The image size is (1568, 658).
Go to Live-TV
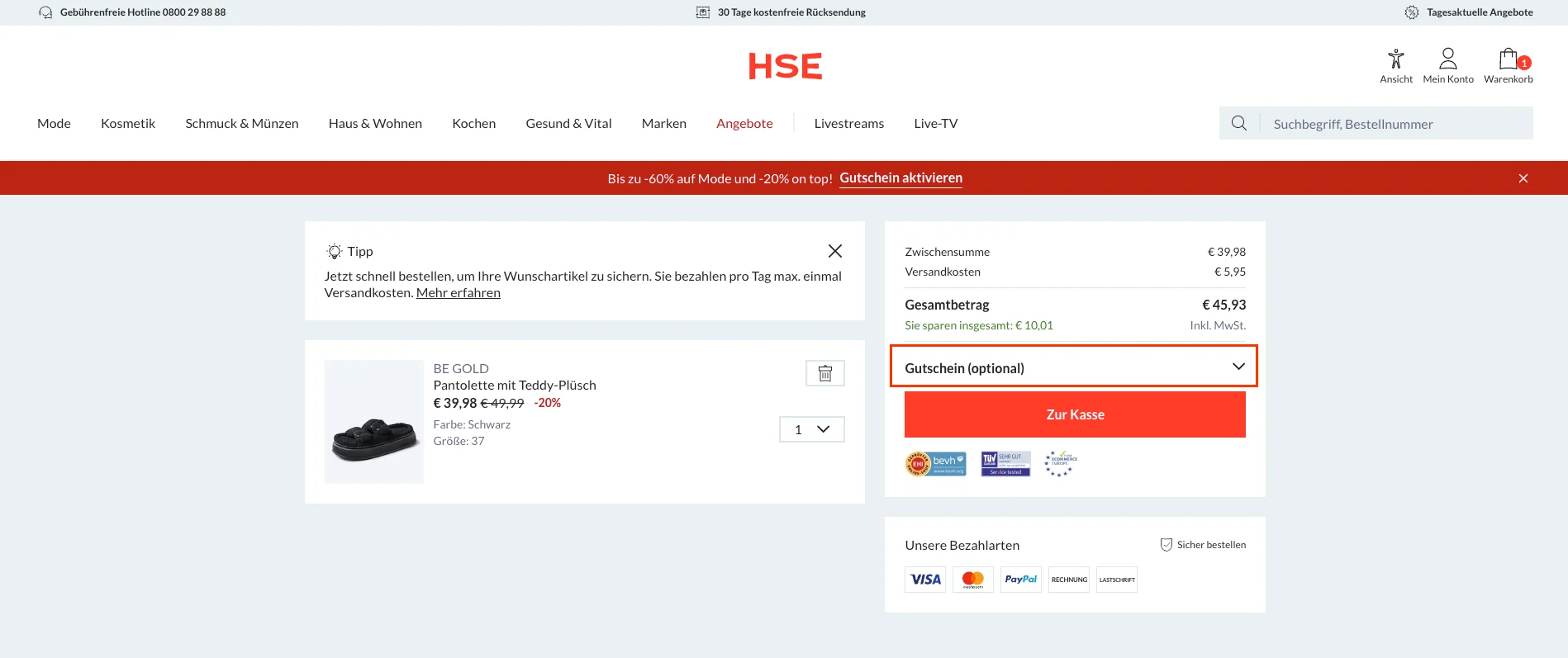936,123
